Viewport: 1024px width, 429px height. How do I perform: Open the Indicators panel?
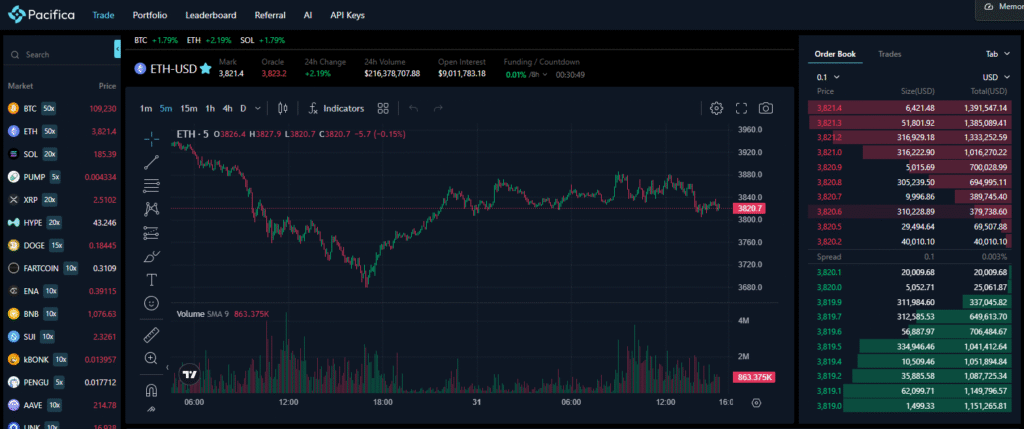click(x=336, y=108)
